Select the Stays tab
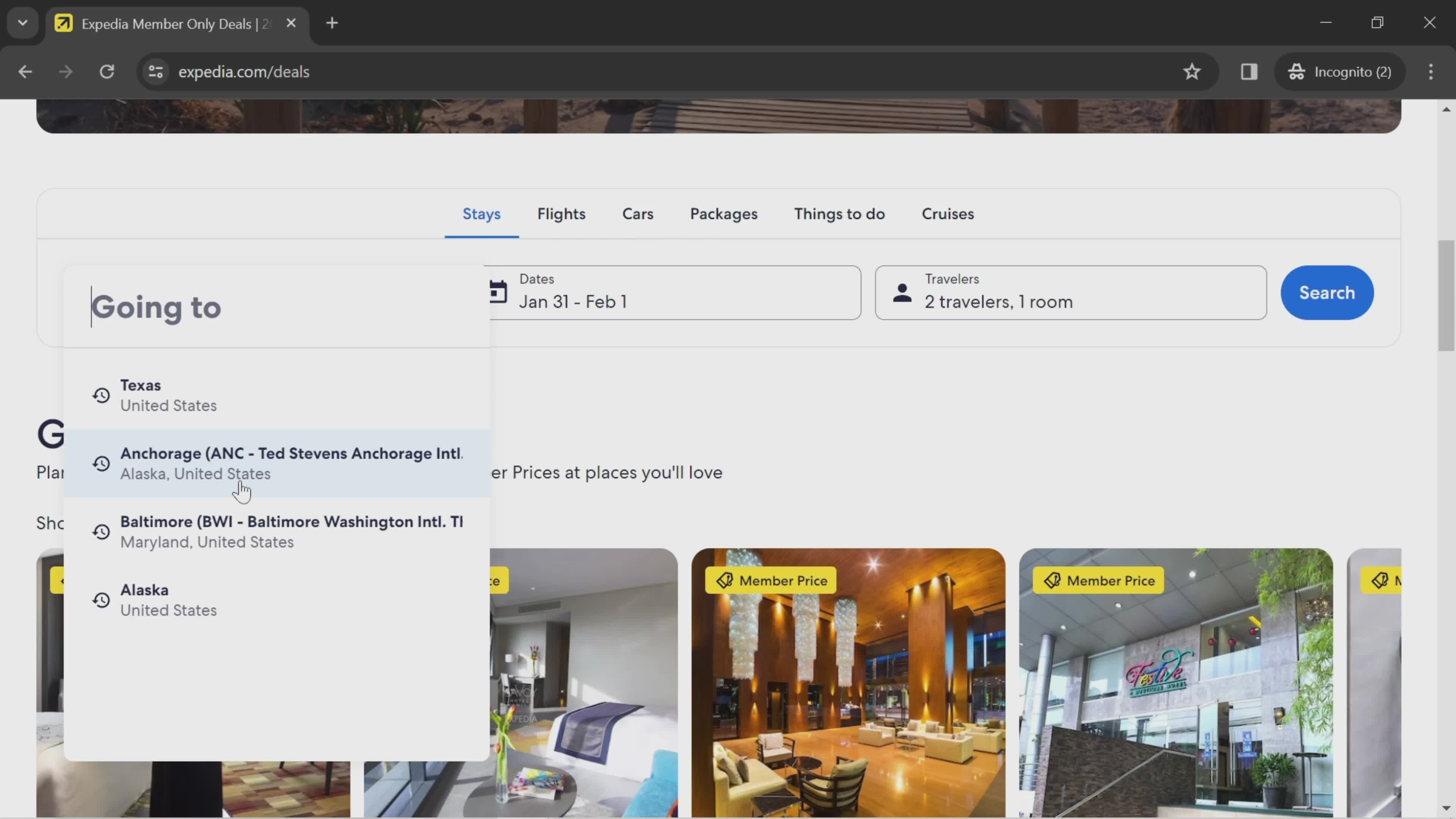 482,214
